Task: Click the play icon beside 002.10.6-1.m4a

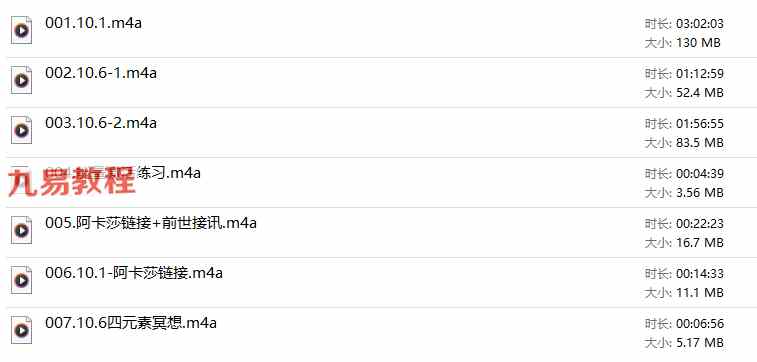Action: coord(21,80)
